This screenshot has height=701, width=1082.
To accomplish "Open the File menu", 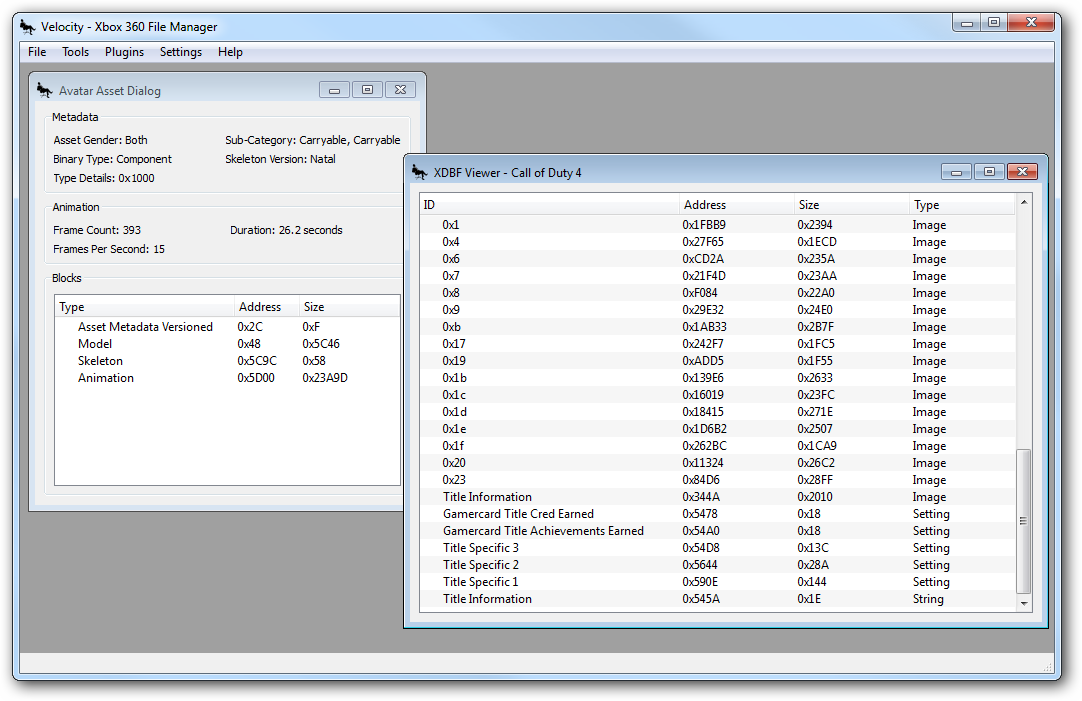I will (x=37, y=52).
